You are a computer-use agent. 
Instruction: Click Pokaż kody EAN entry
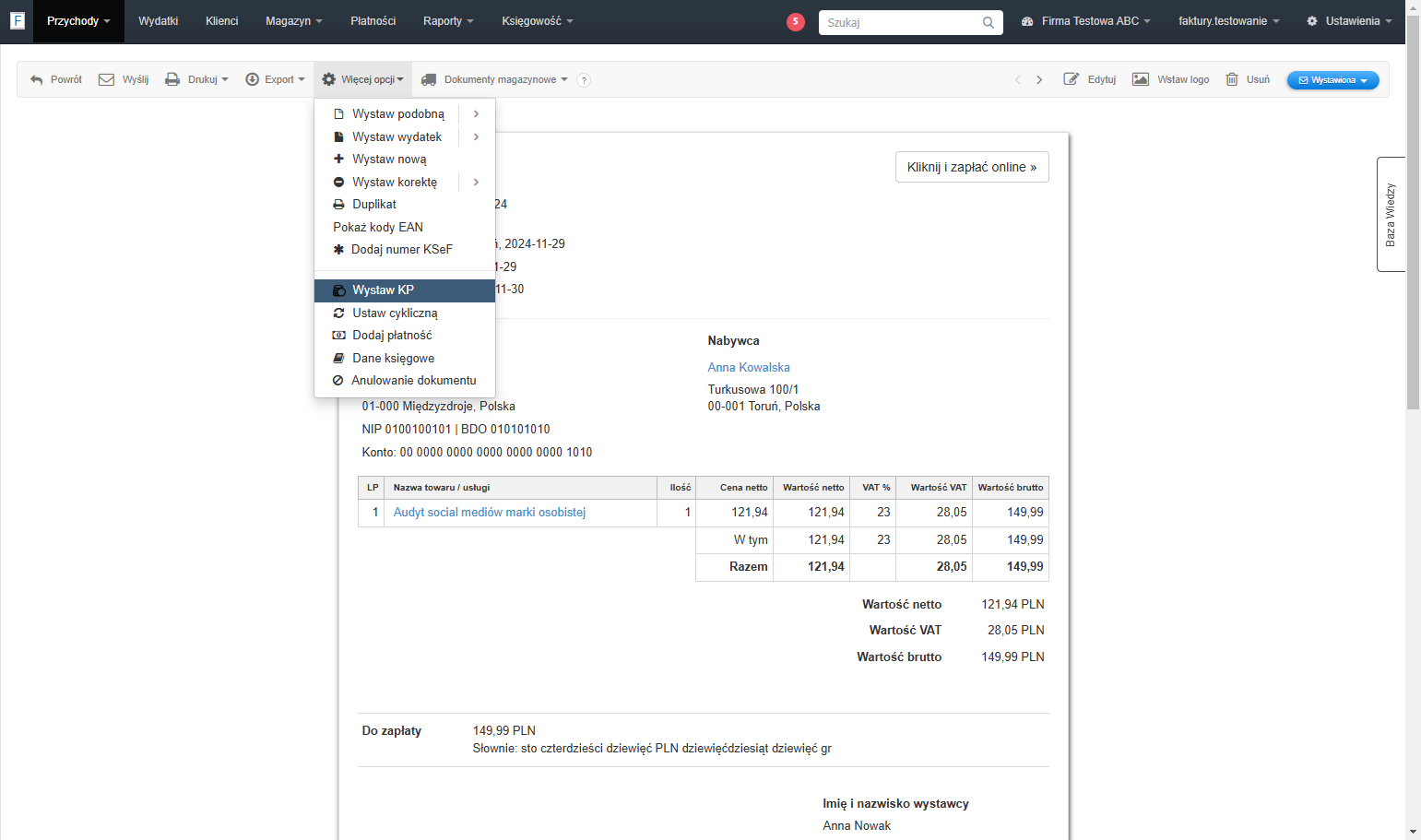(x=405, y=228)
